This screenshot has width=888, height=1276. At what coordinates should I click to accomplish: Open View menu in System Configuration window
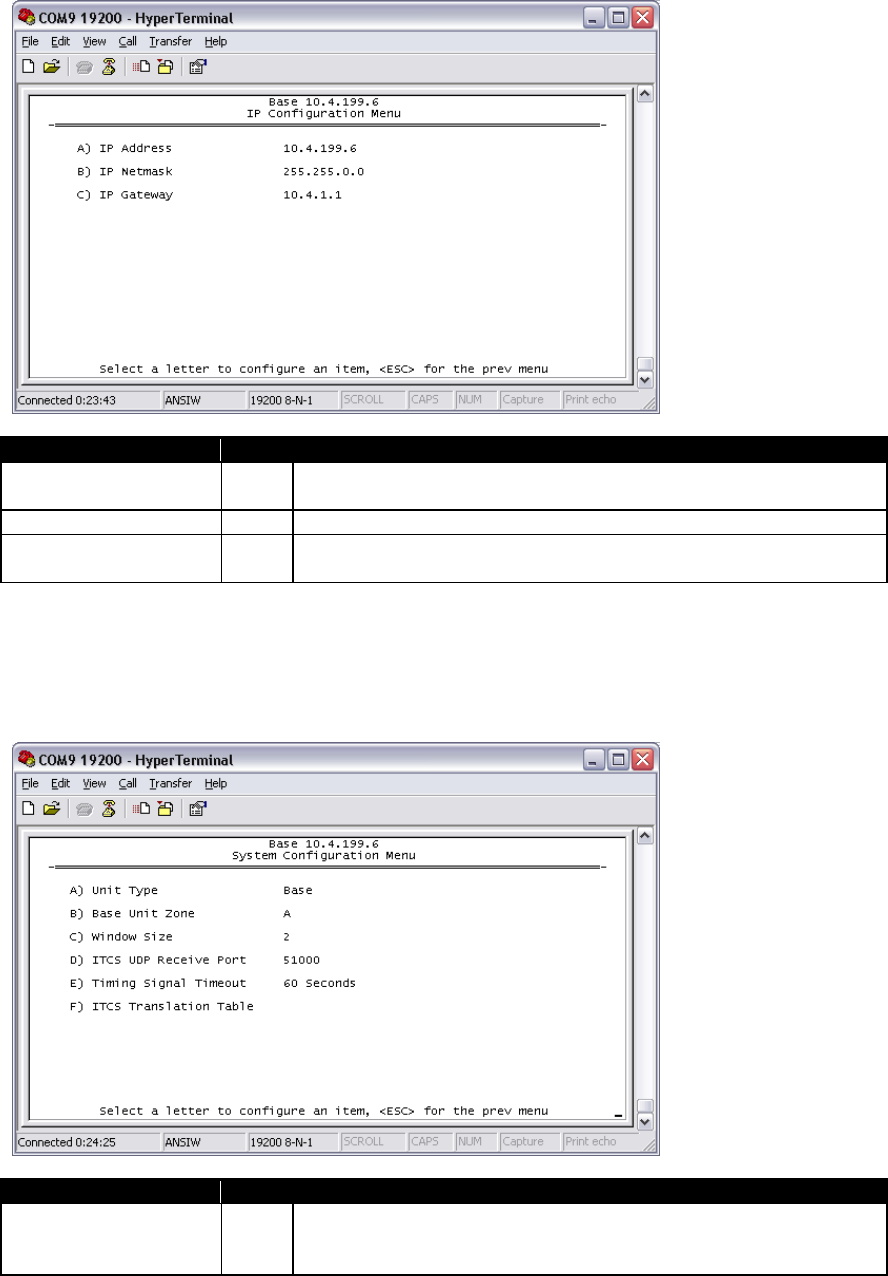(94, 783)
